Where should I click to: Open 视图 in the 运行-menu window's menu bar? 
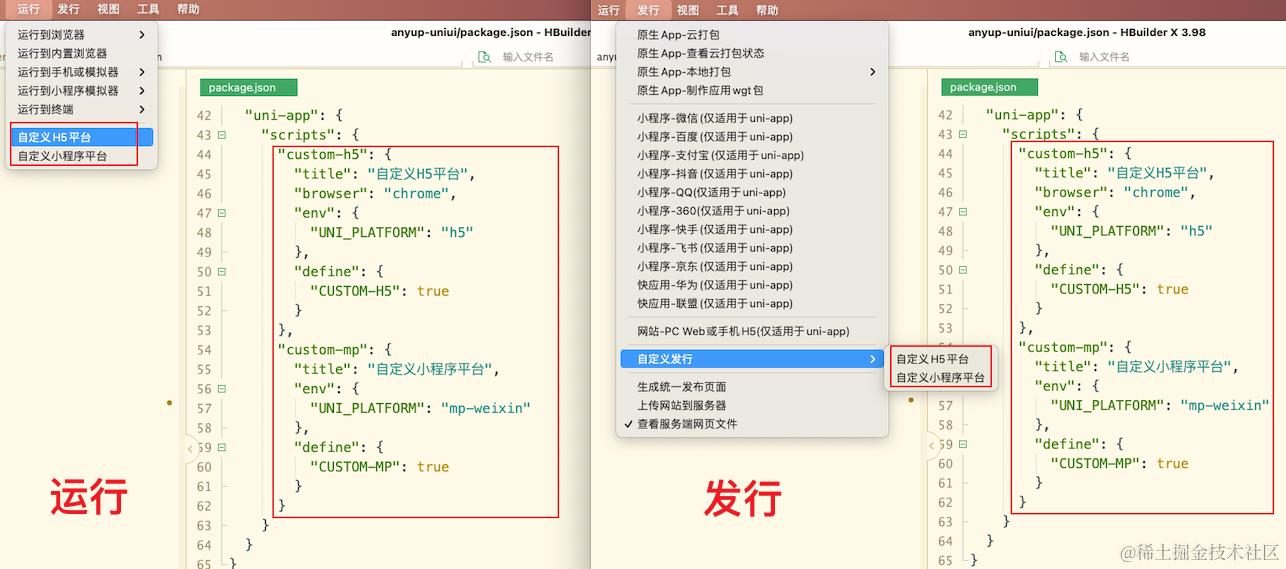(x=108, y=9)
